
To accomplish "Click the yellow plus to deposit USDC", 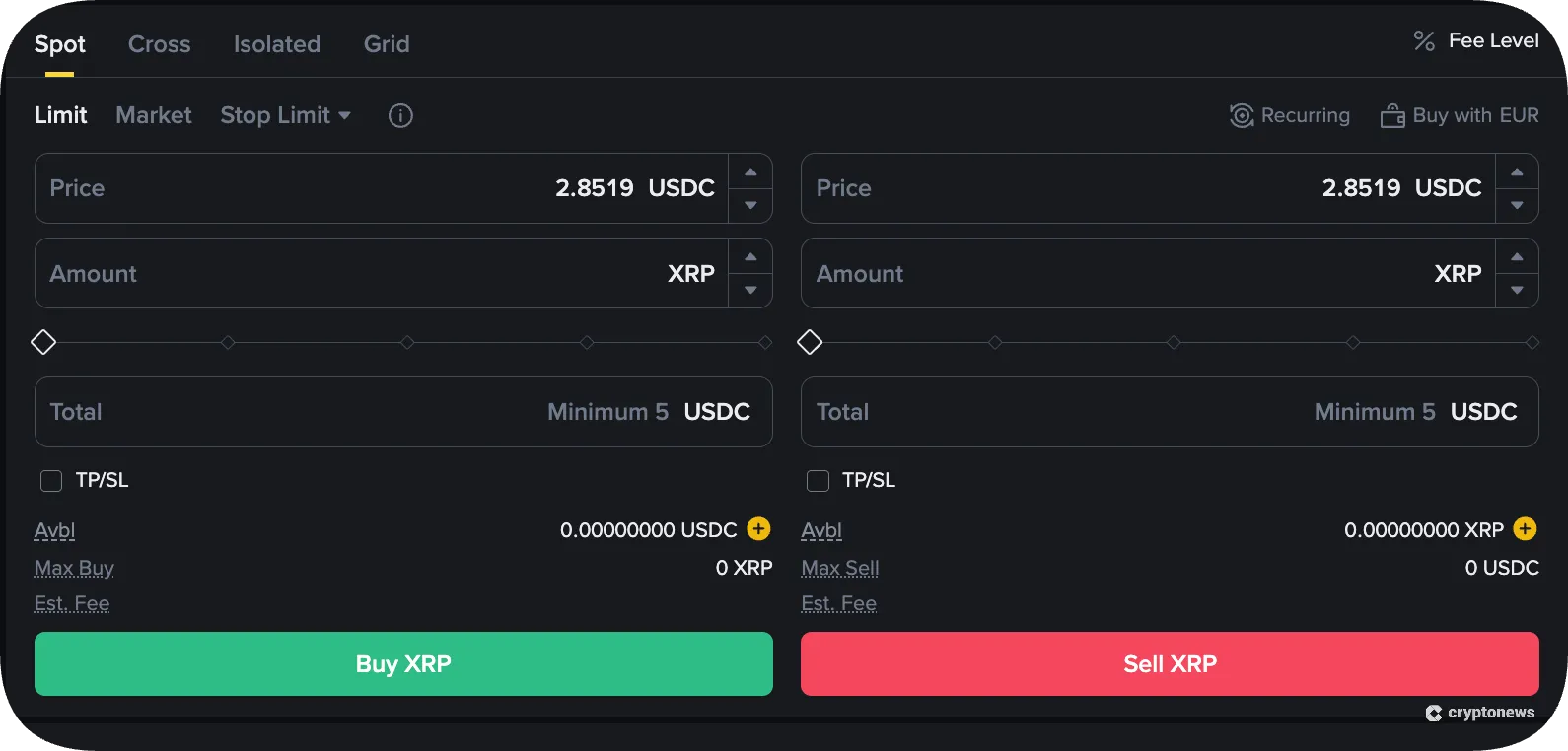I will pos(757,529).
